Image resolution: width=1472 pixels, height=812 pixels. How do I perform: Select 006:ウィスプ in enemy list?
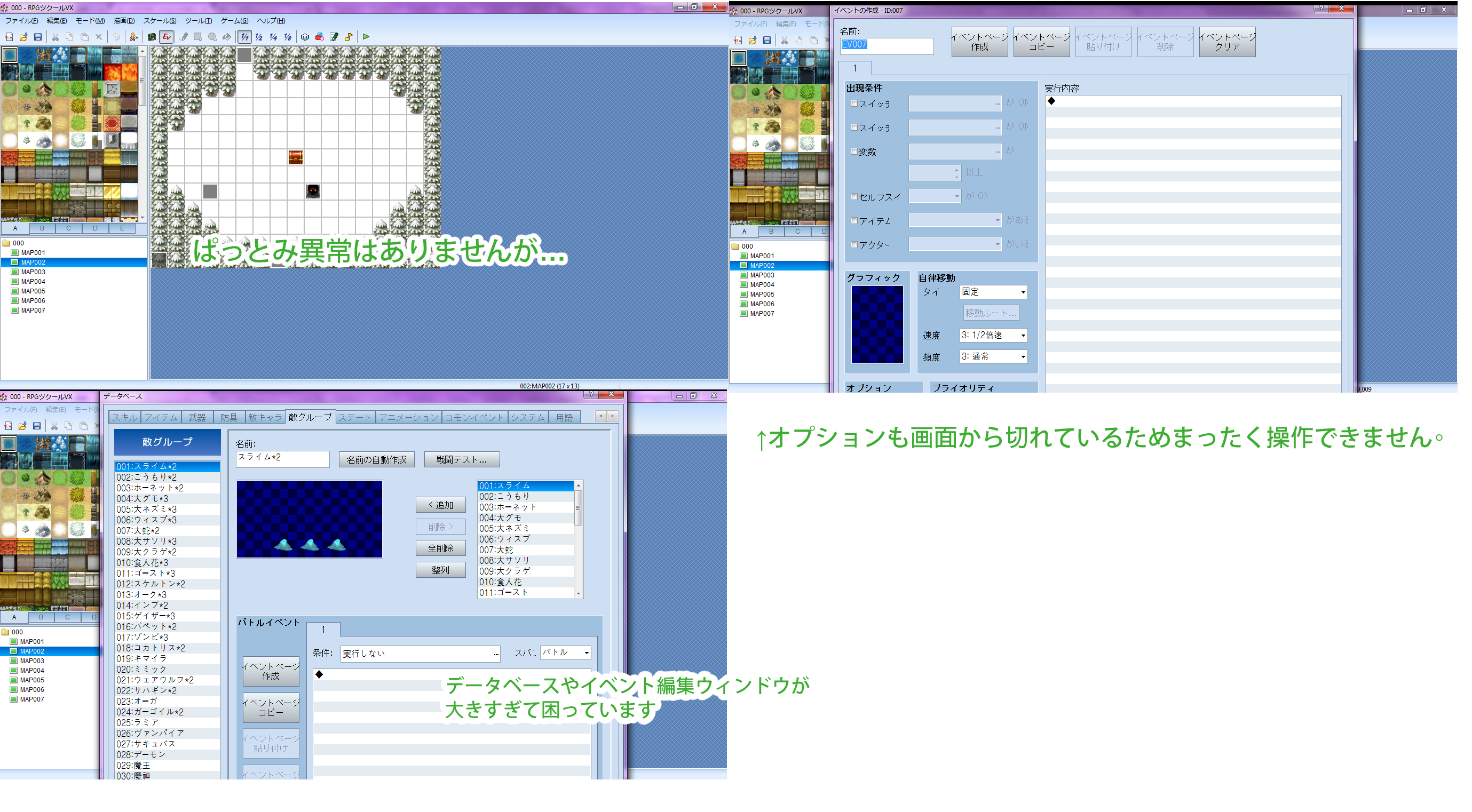pos(526,539)
